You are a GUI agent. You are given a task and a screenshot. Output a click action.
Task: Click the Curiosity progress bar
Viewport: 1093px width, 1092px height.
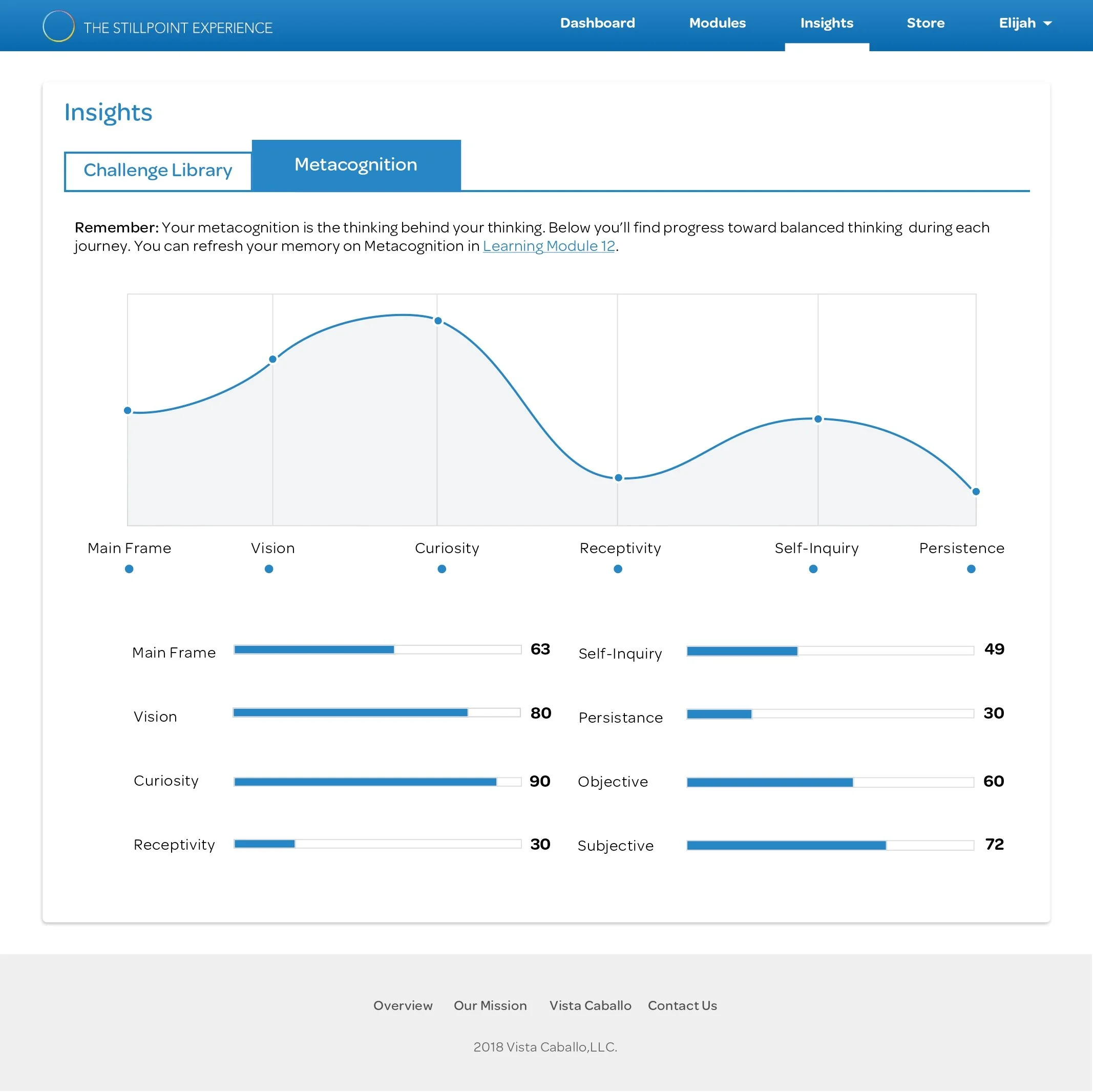[377, 782]
